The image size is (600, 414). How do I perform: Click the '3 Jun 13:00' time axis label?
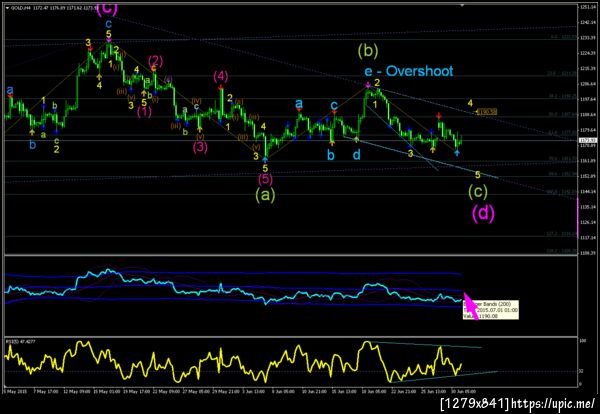254,392
